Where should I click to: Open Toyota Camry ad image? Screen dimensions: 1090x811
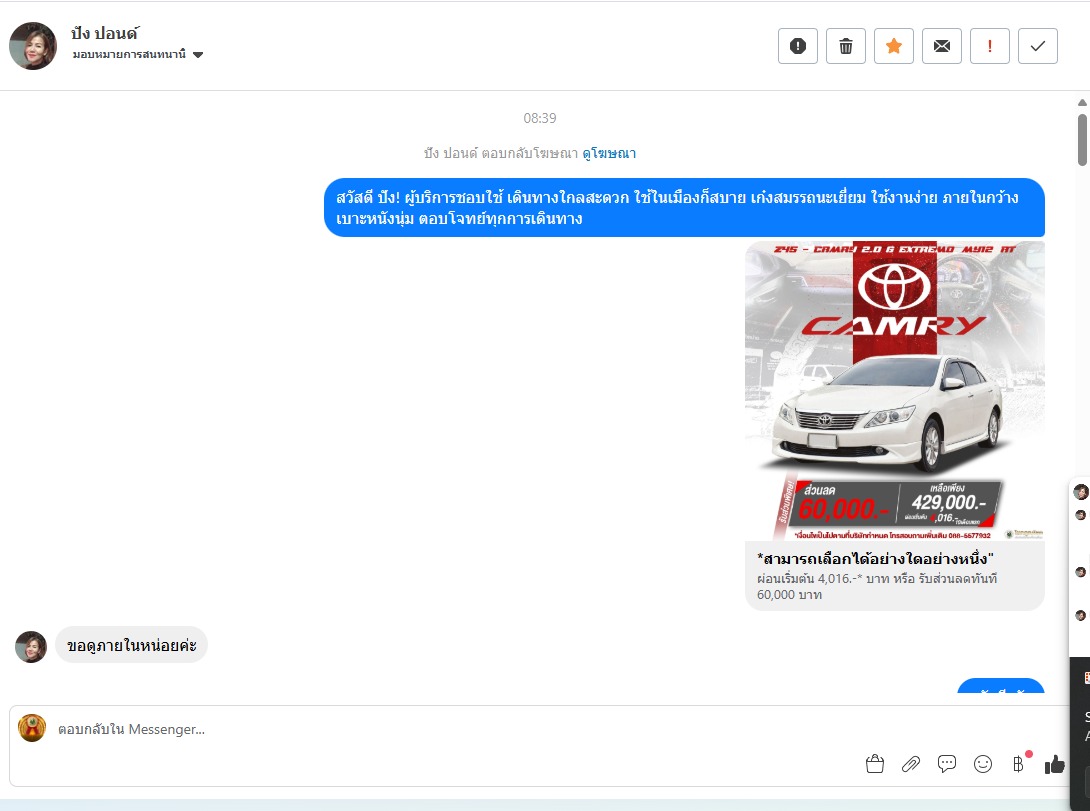(x=895, y=391)
